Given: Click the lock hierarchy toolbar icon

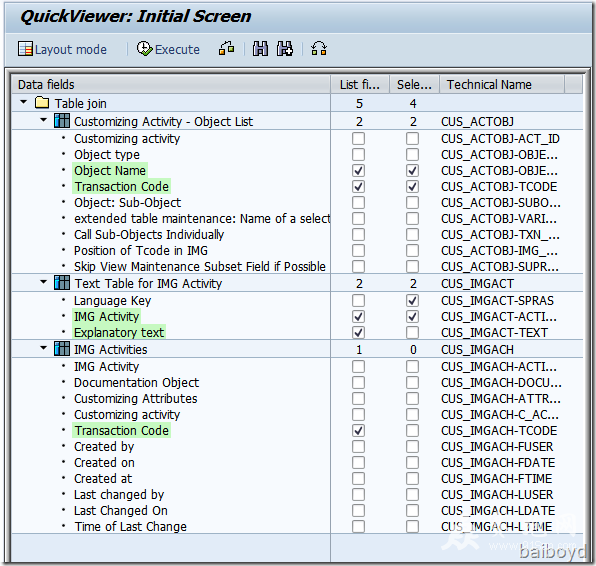Looking at the screenshot, I should tap(227, 49).
